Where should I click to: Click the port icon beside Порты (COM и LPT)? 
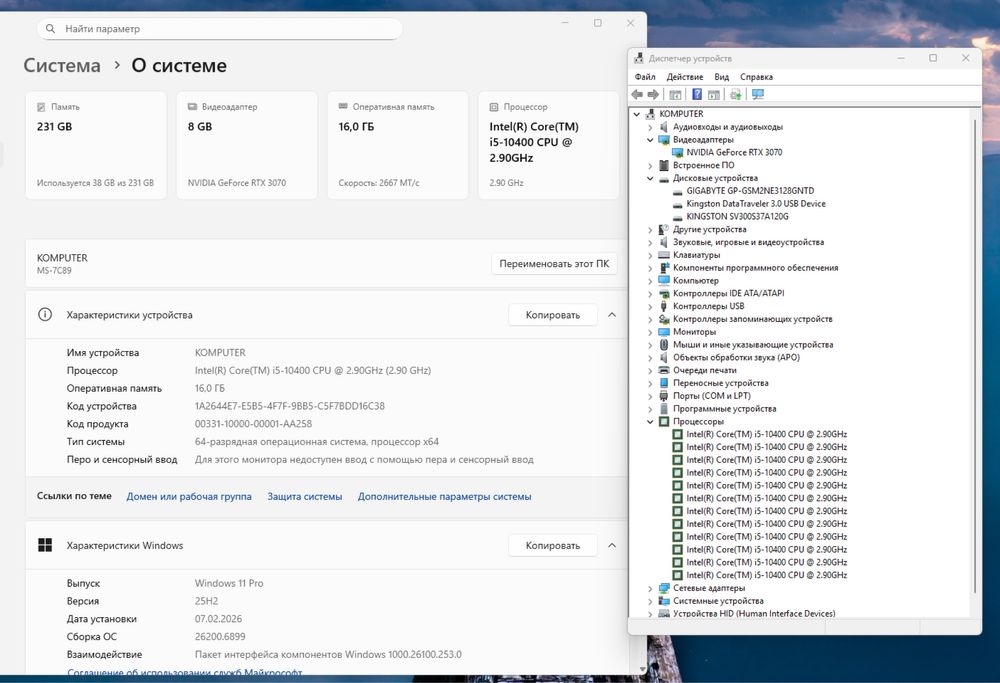(664, 395)
